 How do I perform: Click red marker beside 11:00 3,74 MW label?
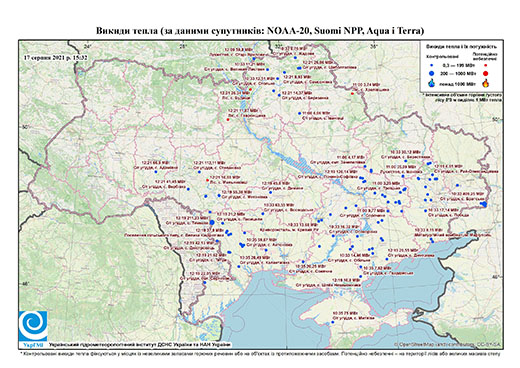click(352, 94)
